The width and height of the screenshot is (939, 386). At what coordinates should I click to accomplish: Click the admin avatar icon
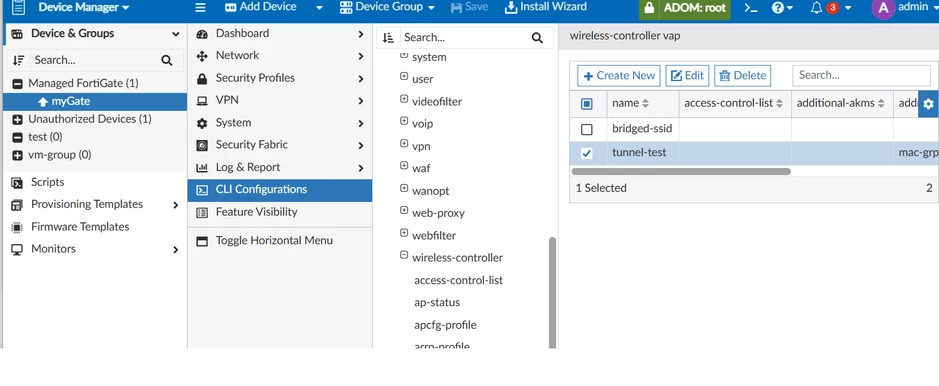point(883,8)
